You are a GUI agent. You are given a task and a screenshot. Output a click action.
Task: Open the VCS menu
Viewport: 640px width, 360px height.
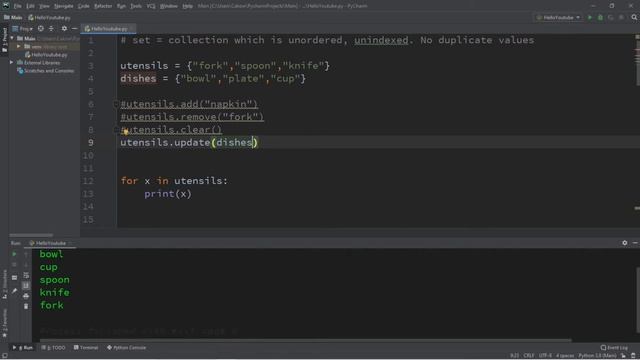(151, 6)
